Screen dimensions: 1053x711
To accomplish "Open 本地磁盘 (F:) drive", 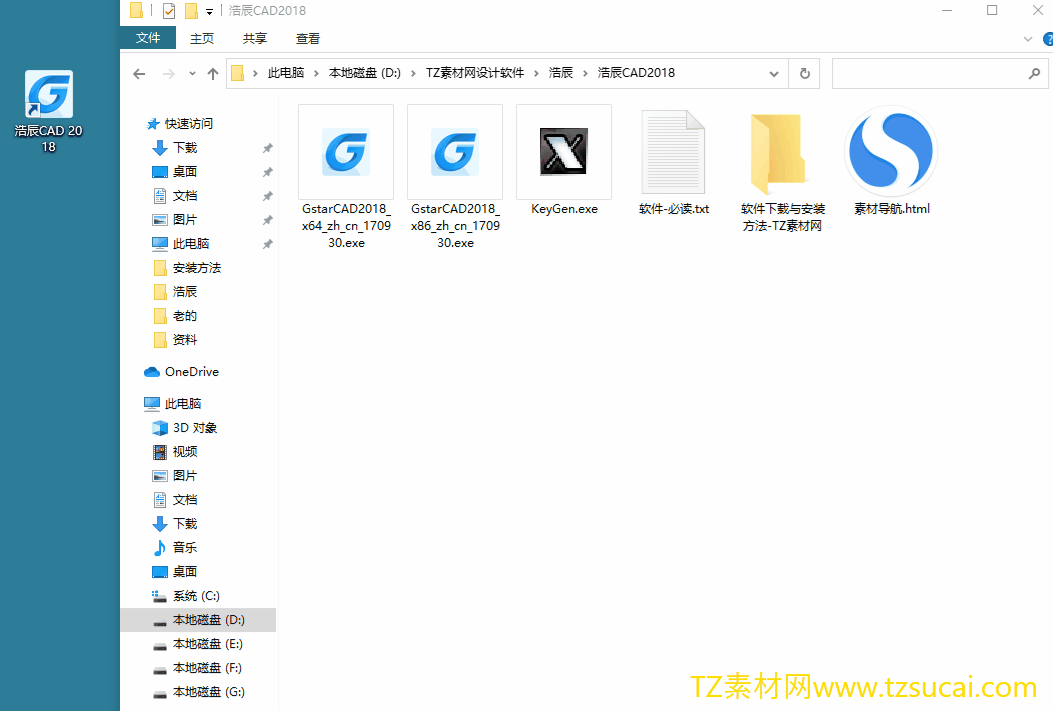I will (x=197, y=668).
